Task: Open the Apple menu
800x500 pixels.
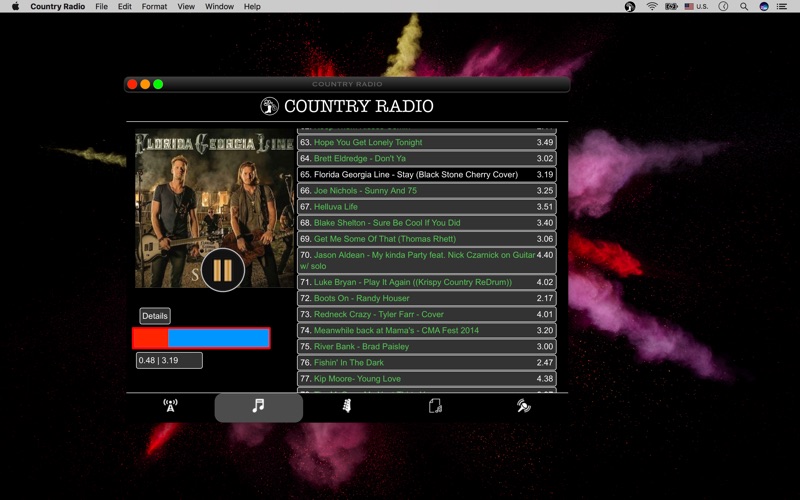Action: point(15,7)
